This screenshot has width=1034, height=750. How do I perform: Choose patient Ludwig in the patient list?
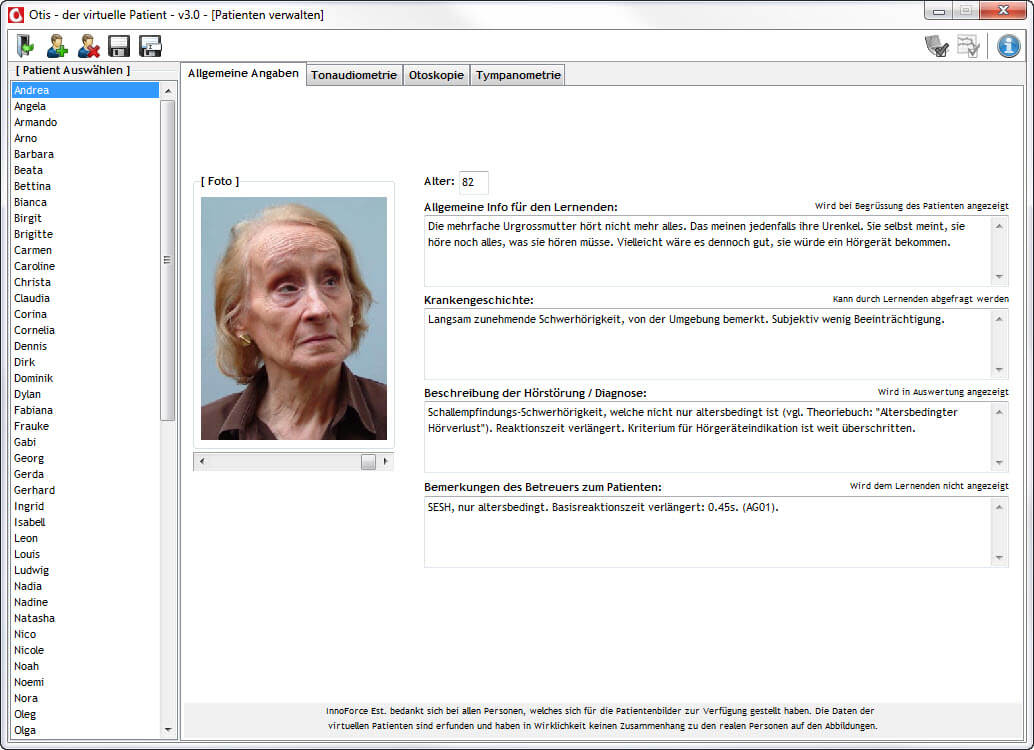[x=31, y=570]
